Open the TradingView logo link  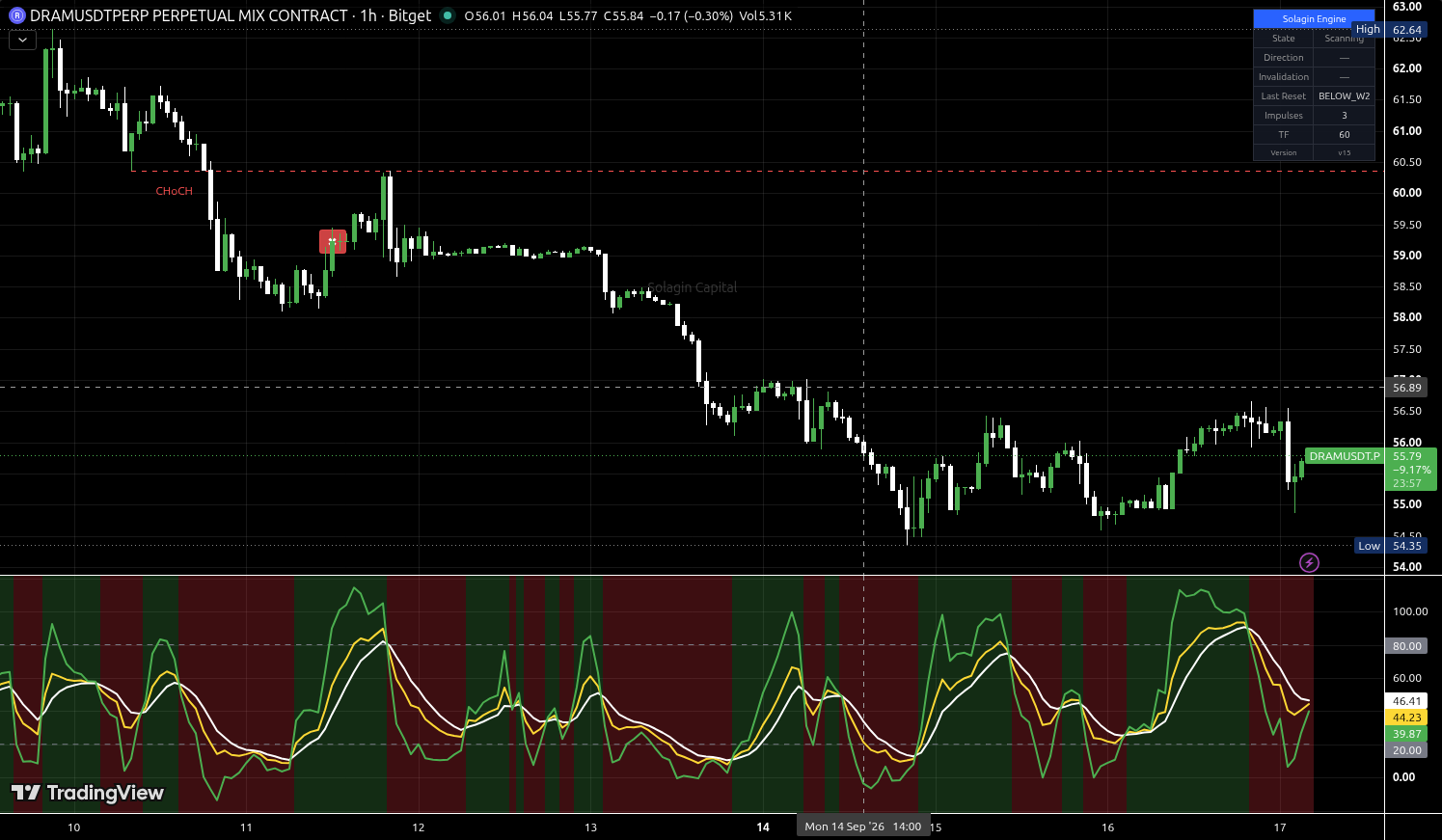88,793
